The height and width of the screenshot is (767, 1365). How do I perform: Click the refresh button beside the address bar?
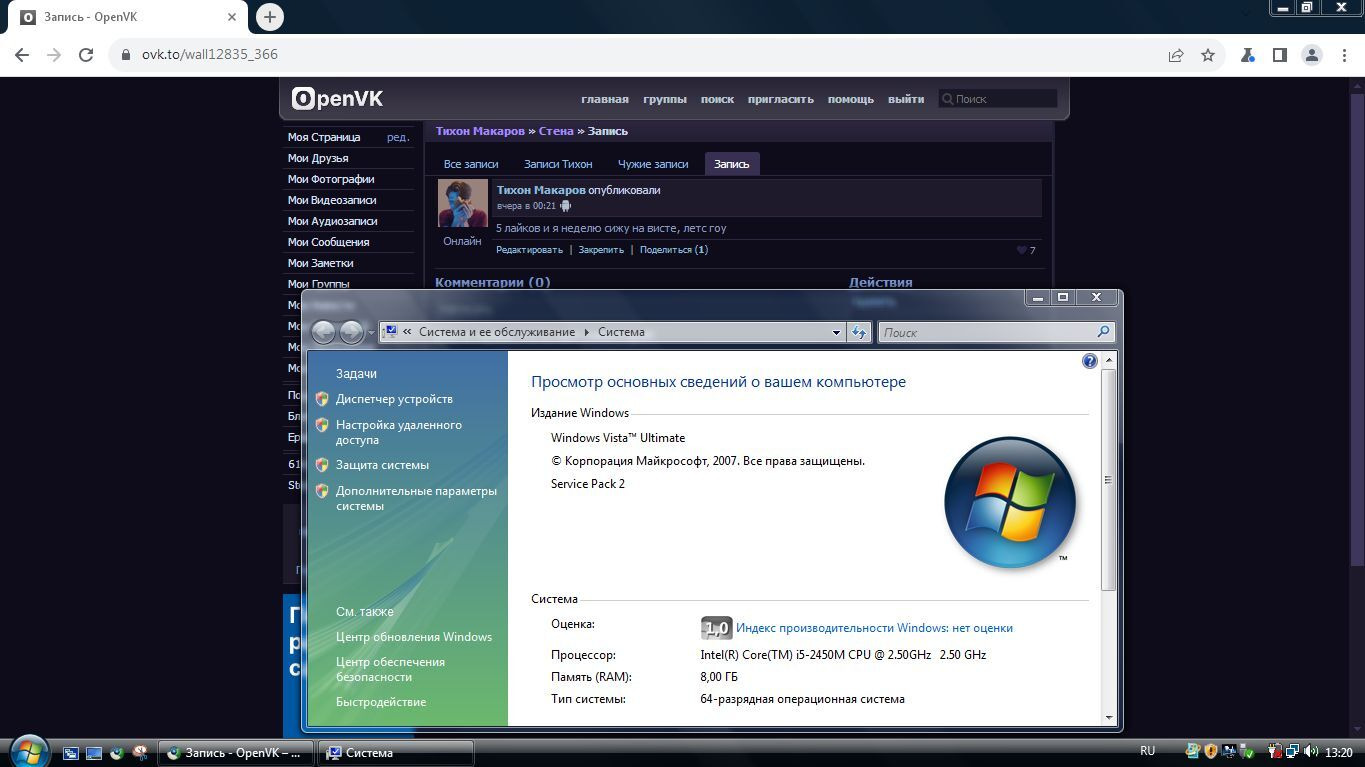[859, 332]
